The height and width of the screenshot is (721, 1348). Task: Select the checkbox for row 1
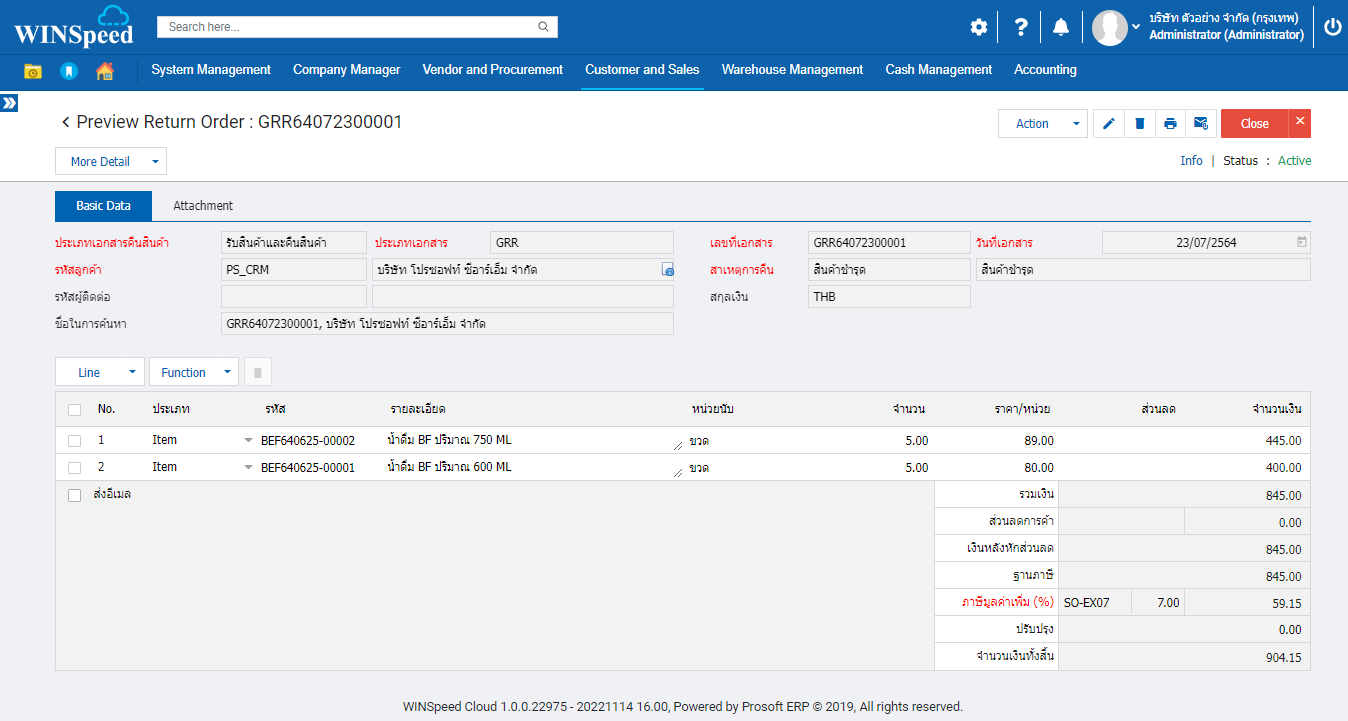(75, 440)
